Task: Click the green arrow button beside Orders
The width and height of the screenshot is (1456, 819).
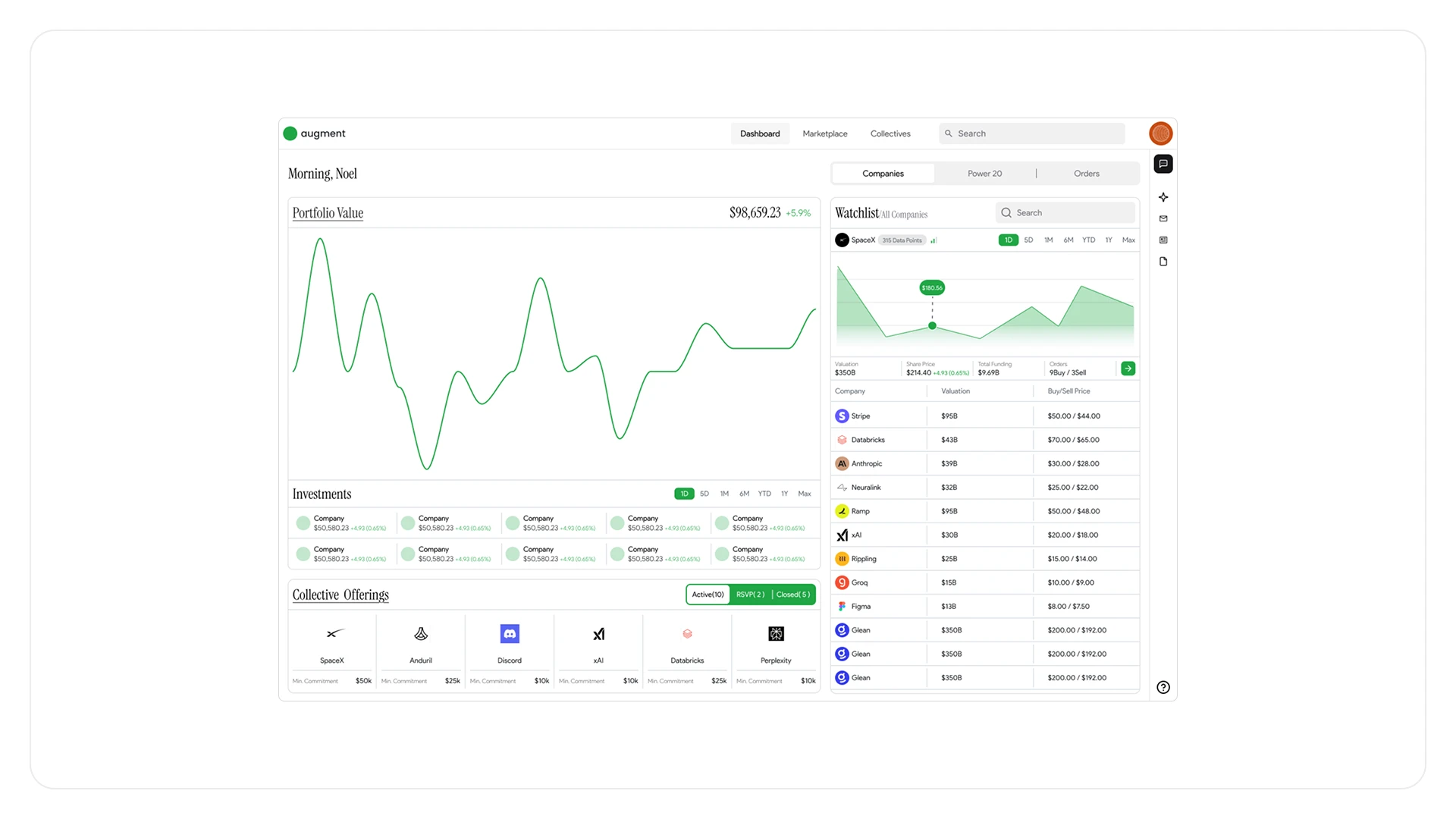Action: click(x=1128, y=369)
